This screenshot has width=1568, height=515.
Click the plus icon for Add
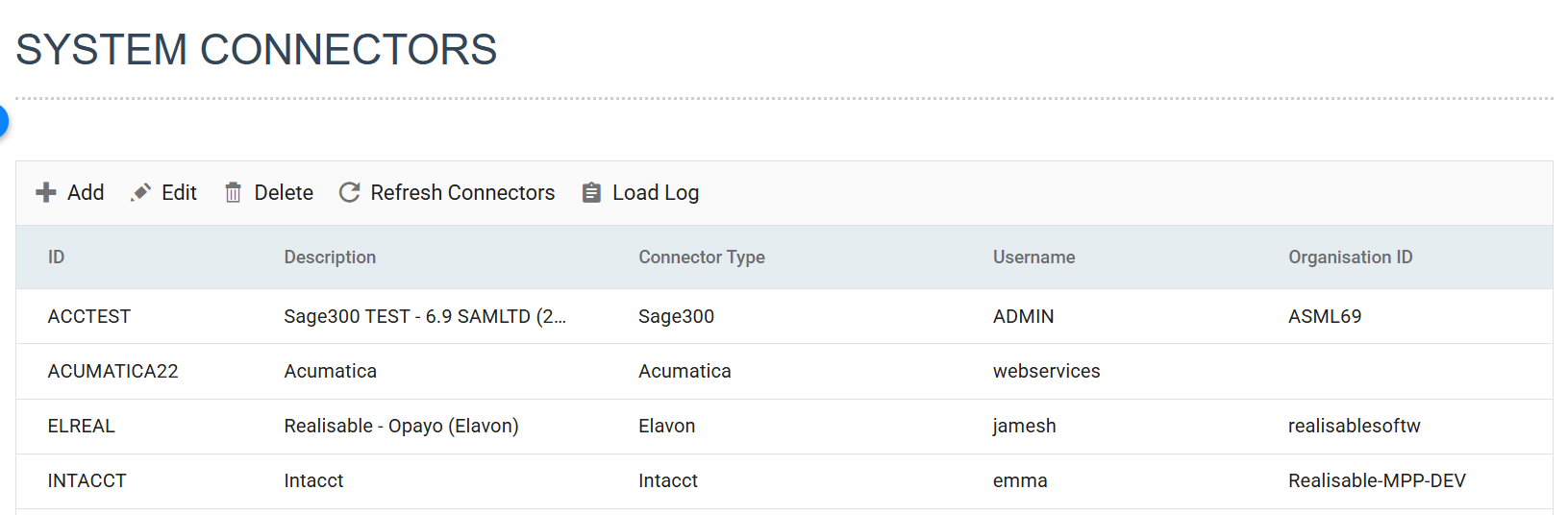[45, 193]
